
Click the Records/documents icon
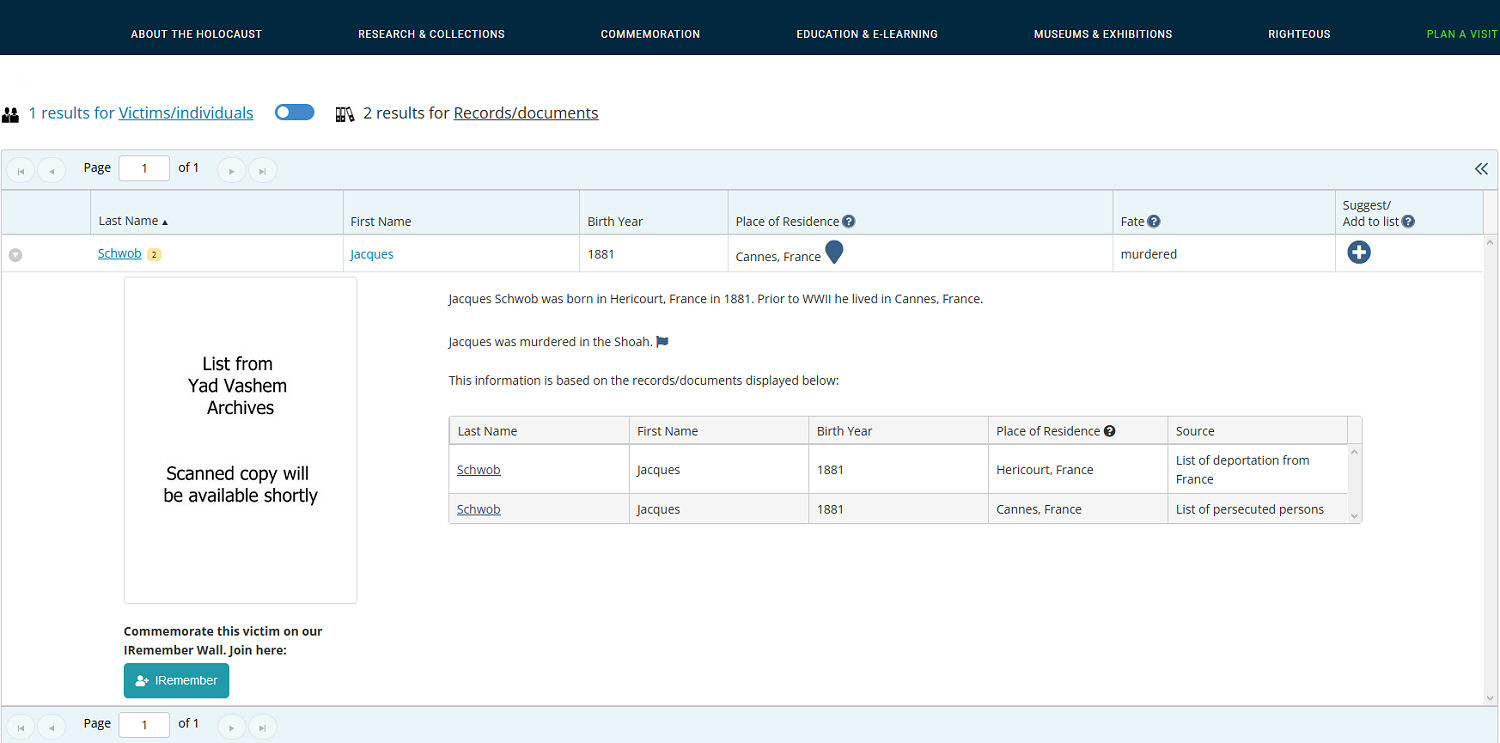(x=344, y=113)
